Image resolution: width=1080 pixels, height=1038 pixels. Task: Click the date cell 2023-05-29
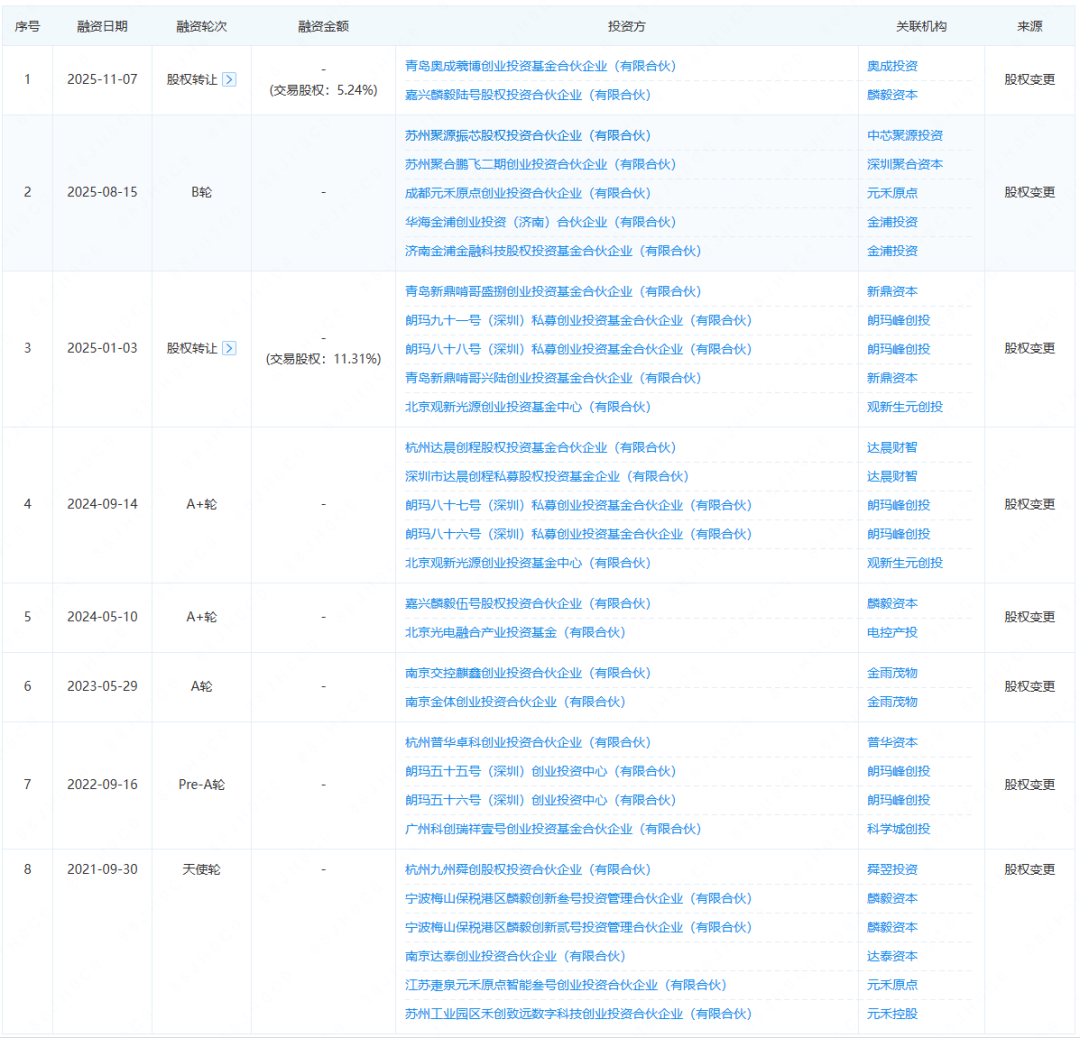click(x=102, y=687)
